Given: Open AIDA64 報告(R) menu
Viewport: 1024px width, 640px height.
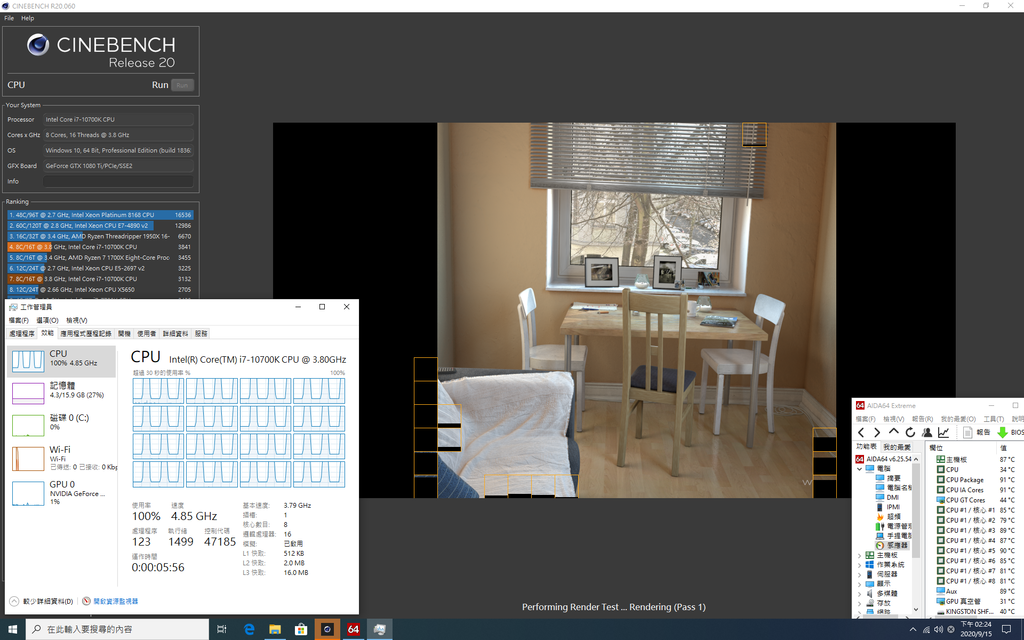Looking at the screenshot, I should coord(922,419).
